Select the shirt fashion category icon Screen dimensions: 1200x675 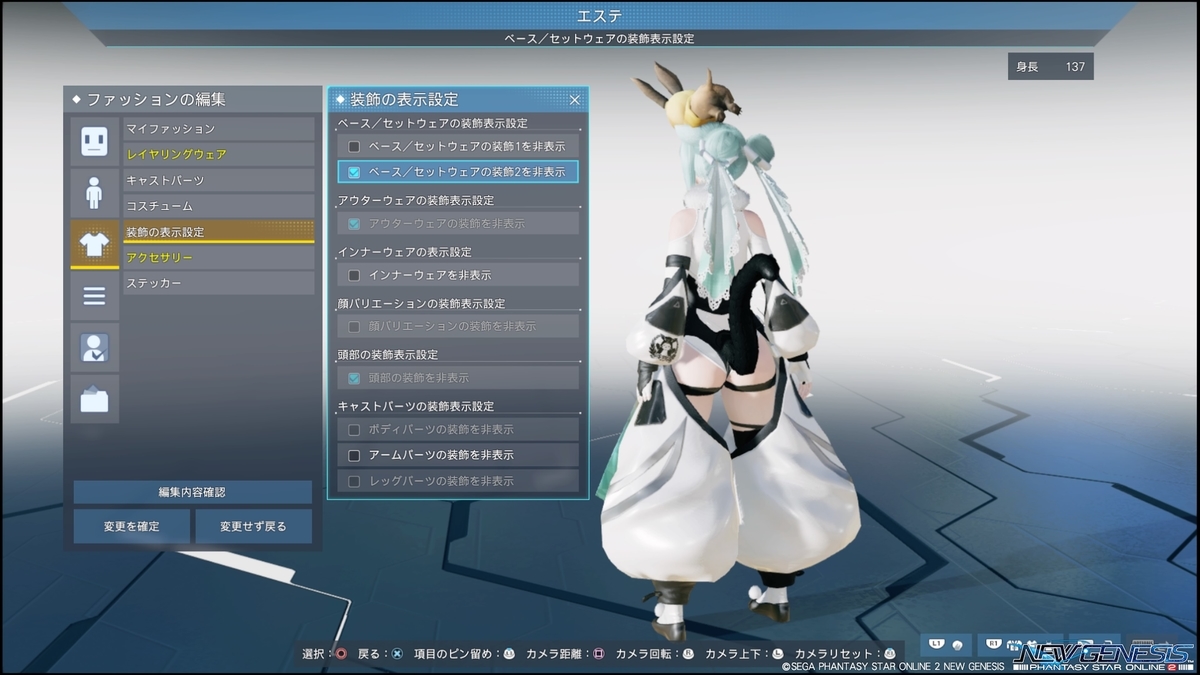(x=94, y=244)
